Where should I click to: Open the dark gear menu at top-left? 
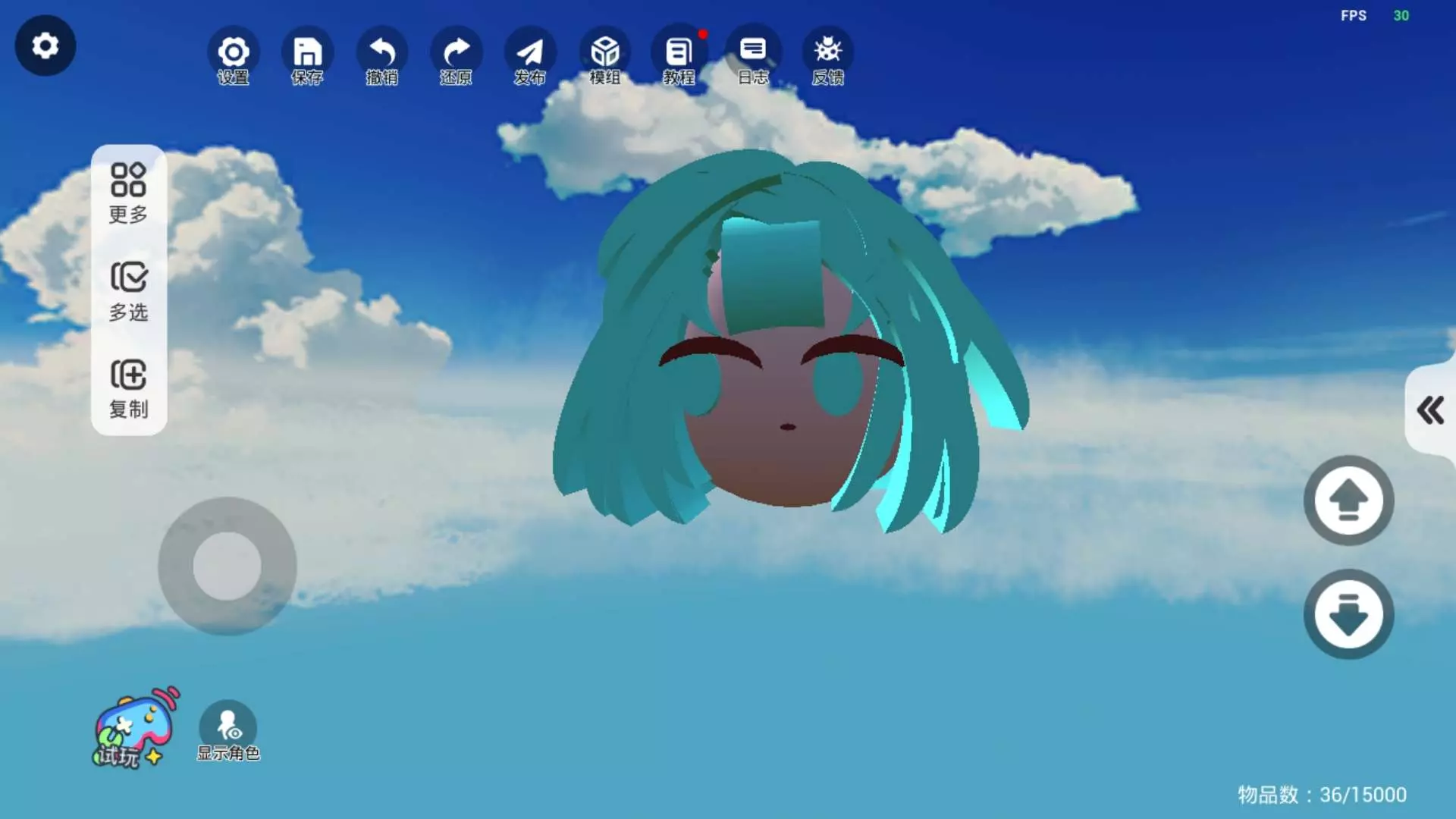(x=45, y=45)
